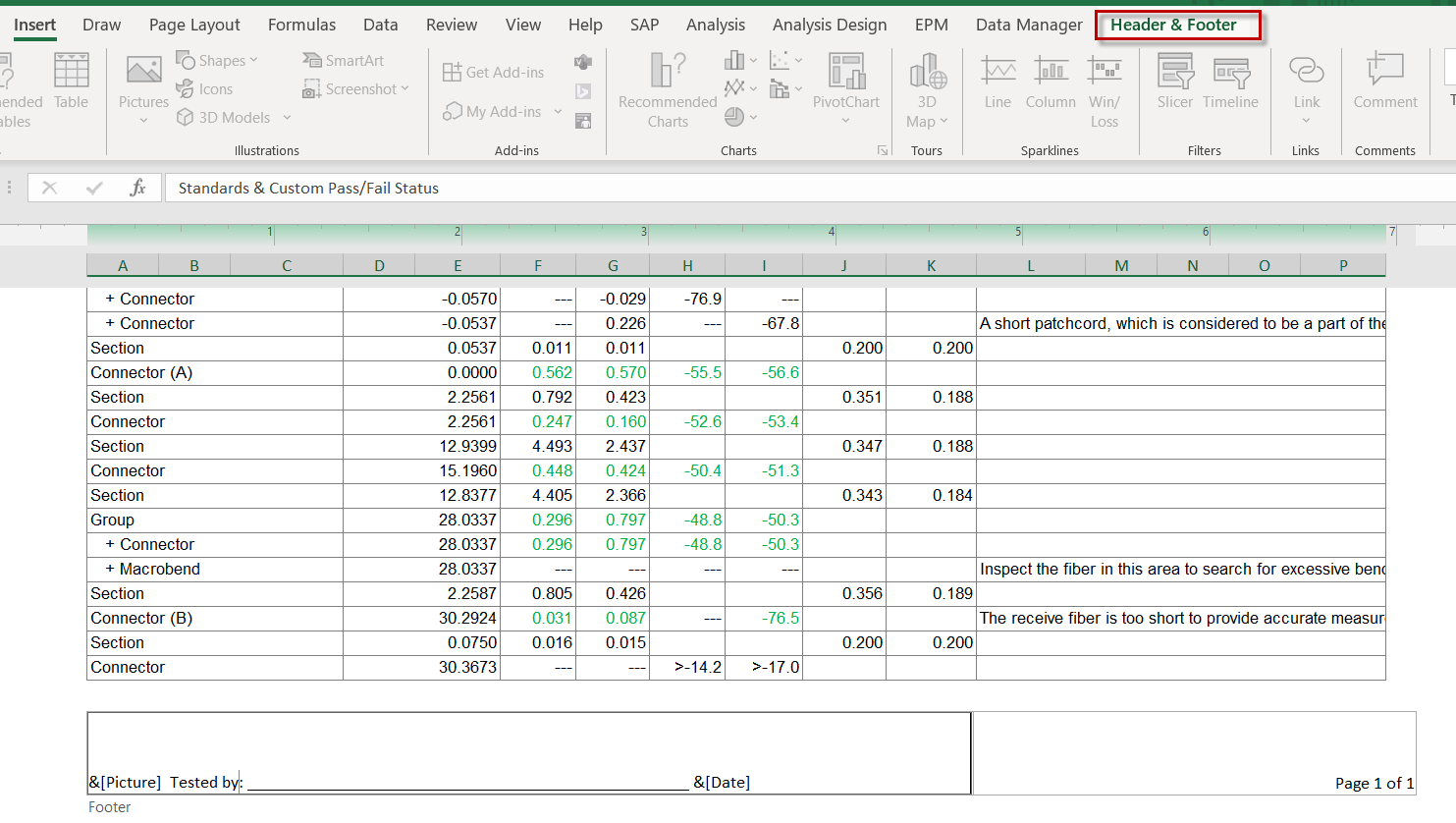Click the SmartArt button
Image resolution: width=1456 pixels, height=823 pixels.
344,61
